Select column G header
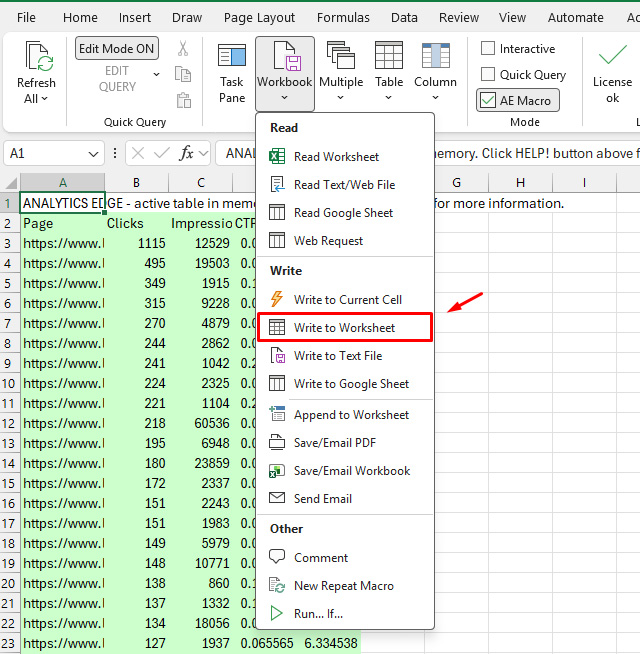The image size is (640, 654). (456, 183)
